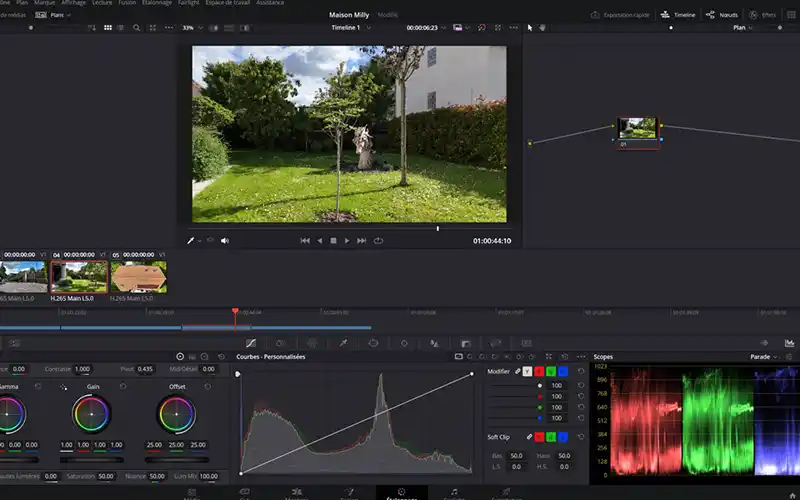Image resolution: width=800 pixels, height=500 pixels.
Task: Open the Assistance menu
Action: coord(270,3)
